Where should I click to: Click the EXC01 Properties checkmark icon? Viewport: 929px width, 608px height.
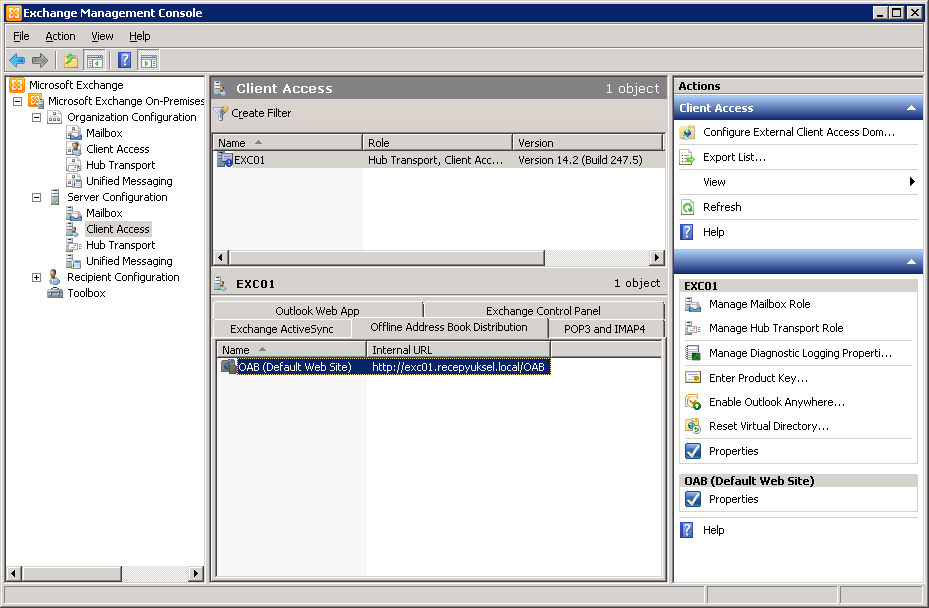(x=693, y=451)
